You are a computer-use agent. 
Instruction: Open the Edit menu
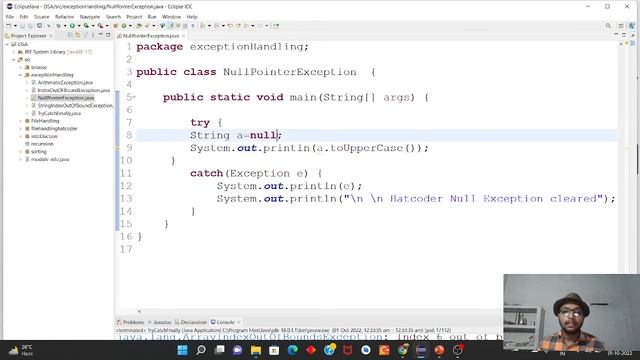[24, 17]
